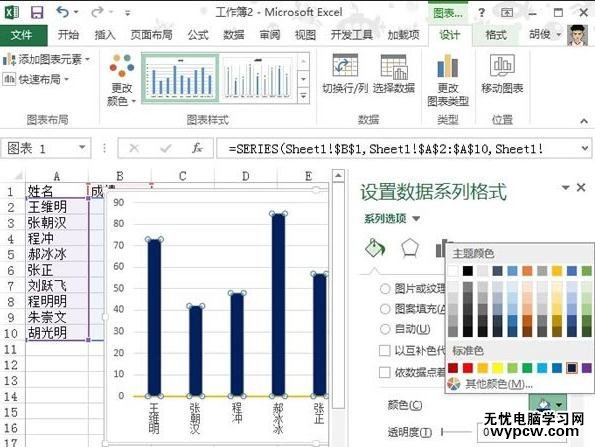This screenshot has height=447, width=595.
Task: Click the formula bar cancel X icon
Action: [x=134, y=148]
